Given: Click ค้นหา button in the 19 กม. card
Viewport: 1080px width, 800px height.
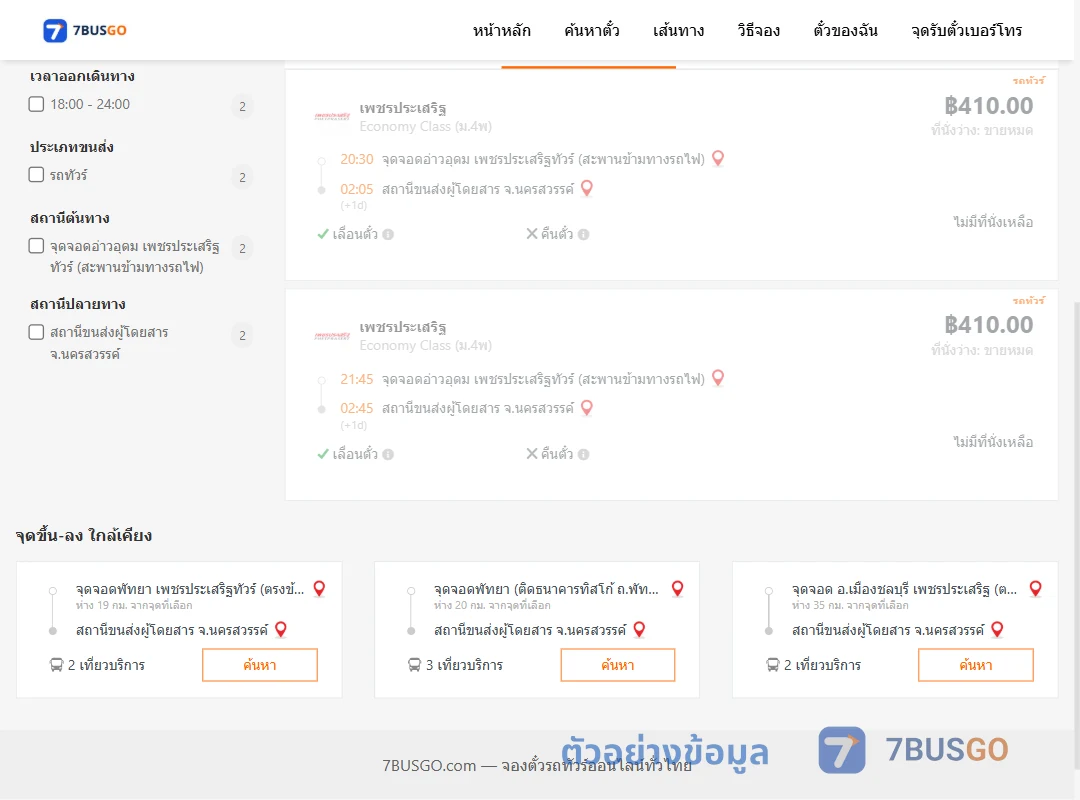Looking at the screenshot, I should 260,665.
